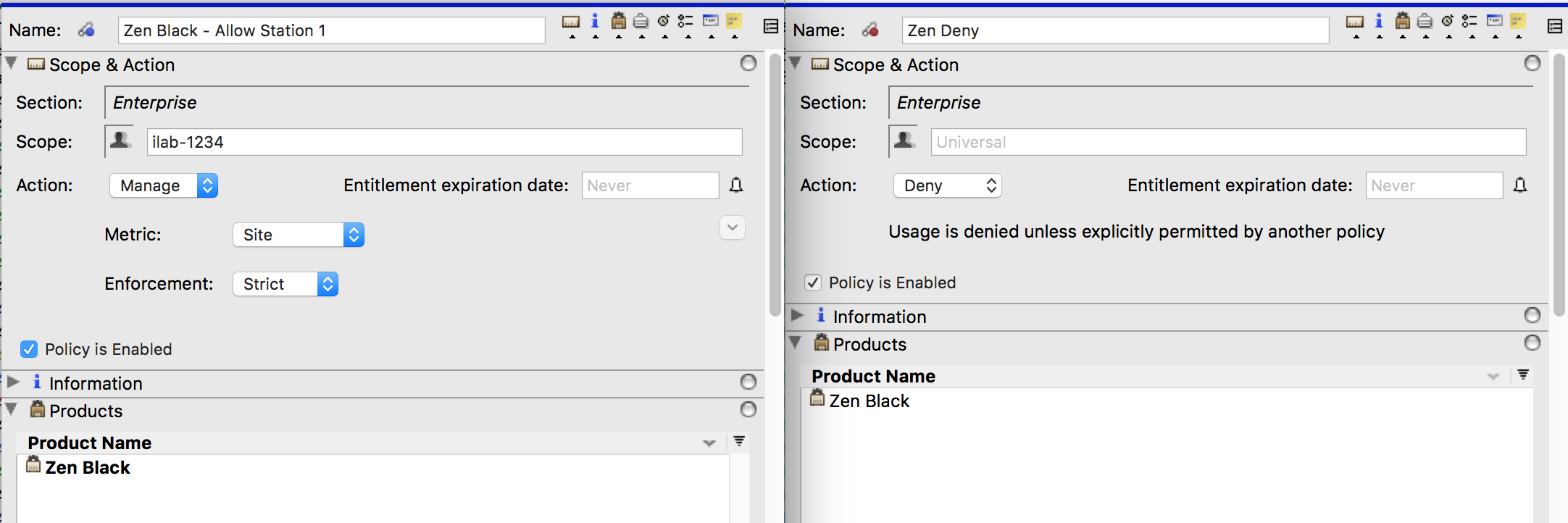Click the gauge icon in right toolbar
Viewport: 1568px width, 523px height.
click(1448, 22)
